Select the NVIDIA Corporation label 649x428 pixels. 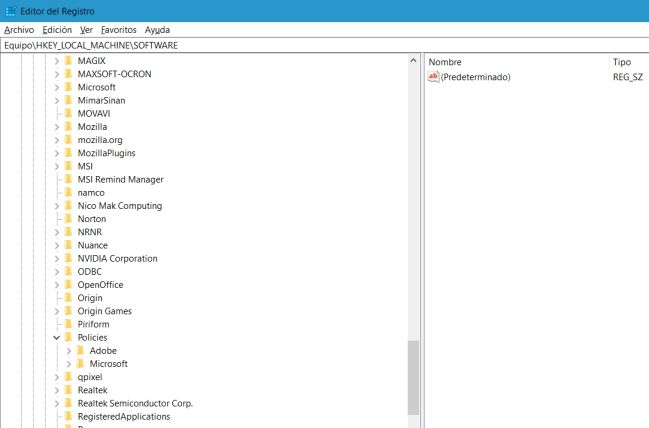[118, 258]
